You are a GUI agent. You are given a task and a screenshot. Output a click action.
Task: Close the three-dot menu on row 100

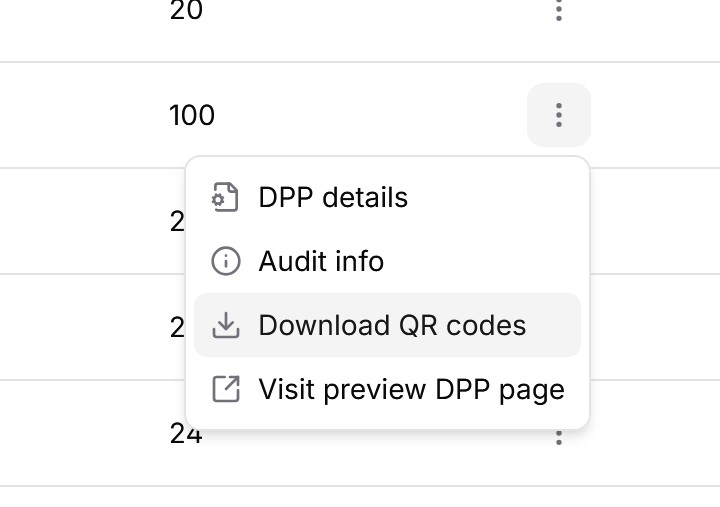(x=558, y=115)
